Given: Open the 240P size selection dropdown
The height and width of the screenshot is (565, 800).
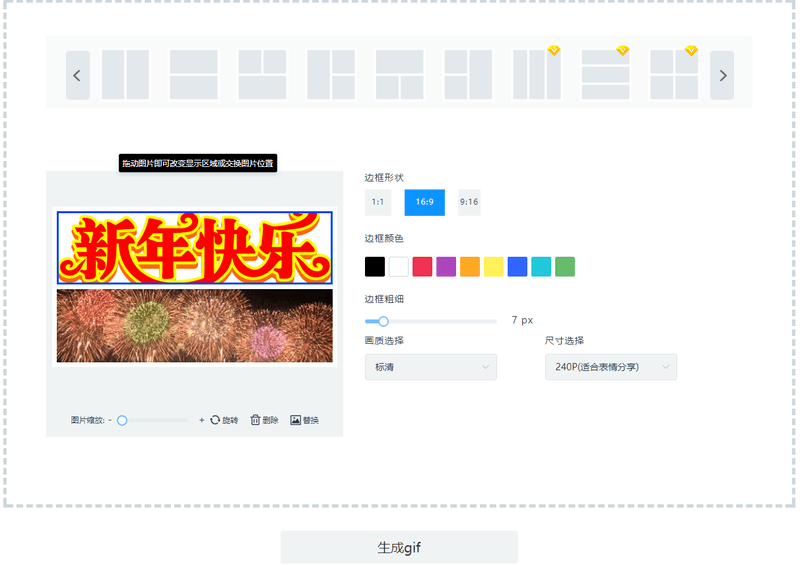Looking at the screenshot, I should (x=611, y=367).
